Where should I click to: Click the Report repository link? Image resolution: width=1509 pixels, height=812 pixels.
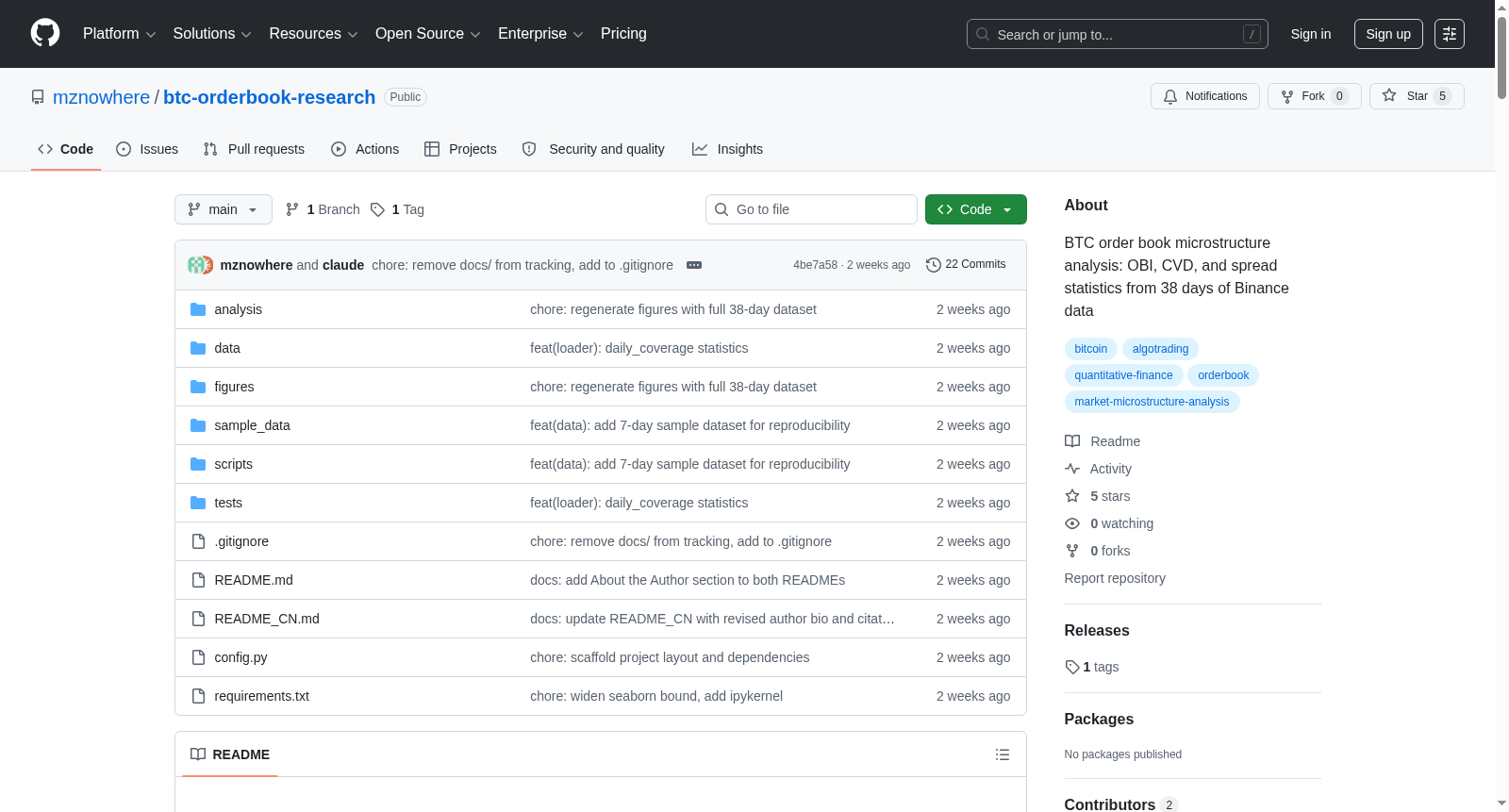(1115, 578)
